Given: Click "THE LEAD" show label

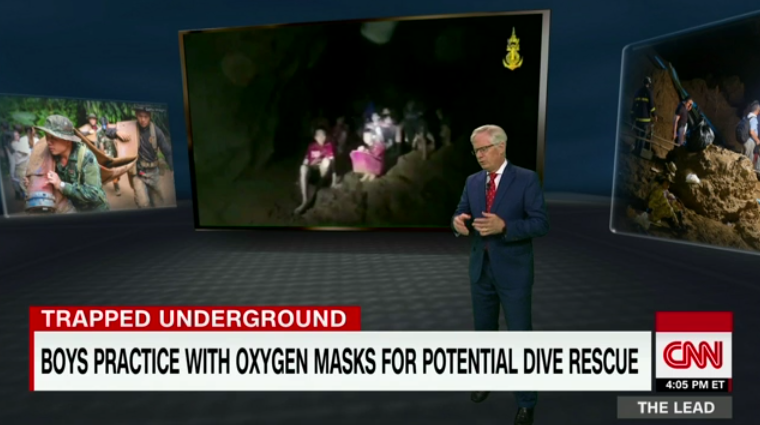Looking at the screenshot, I should pos(675,408).
